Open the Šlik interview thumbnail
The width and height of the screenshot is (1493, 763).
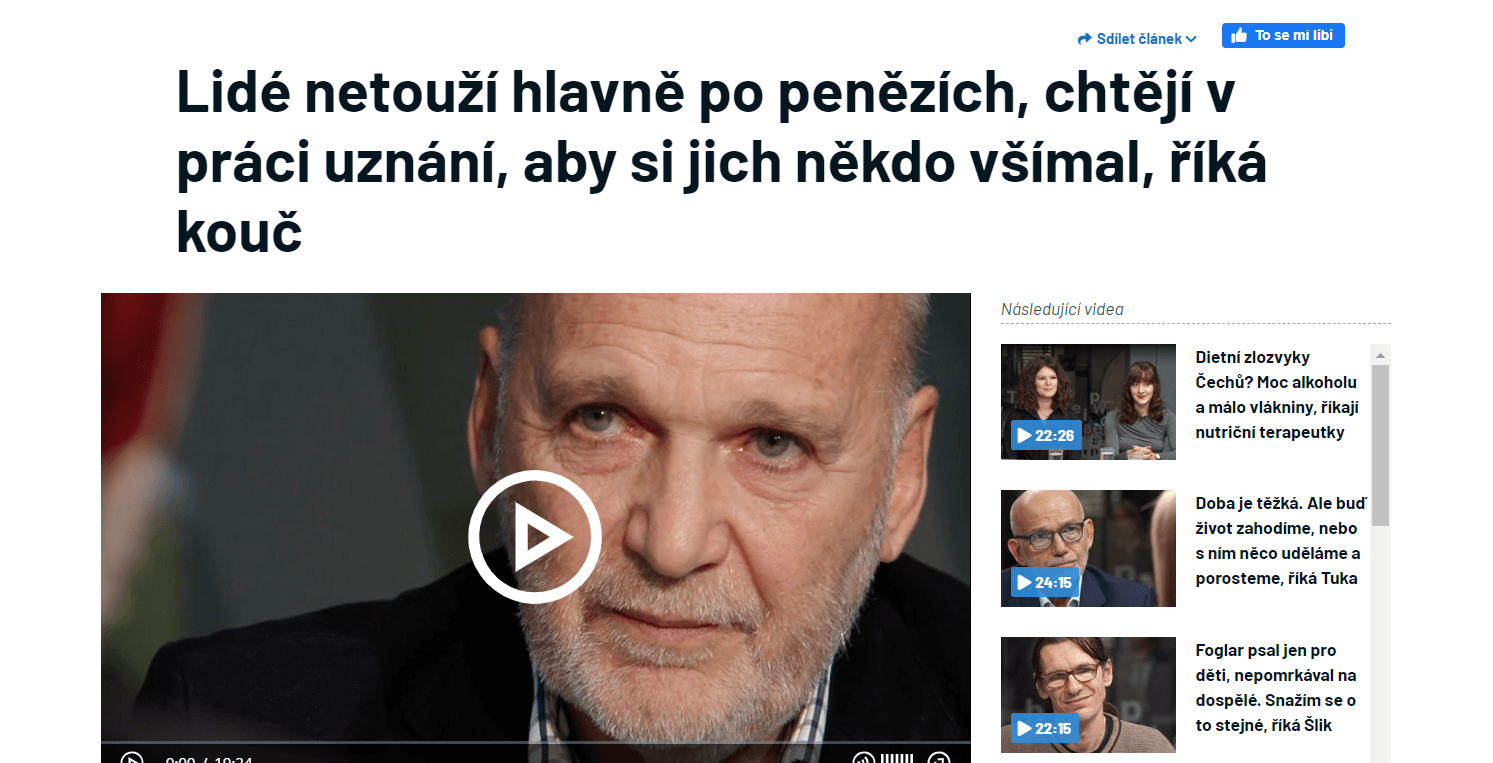pyautogui.click(x=1088, y=695)
